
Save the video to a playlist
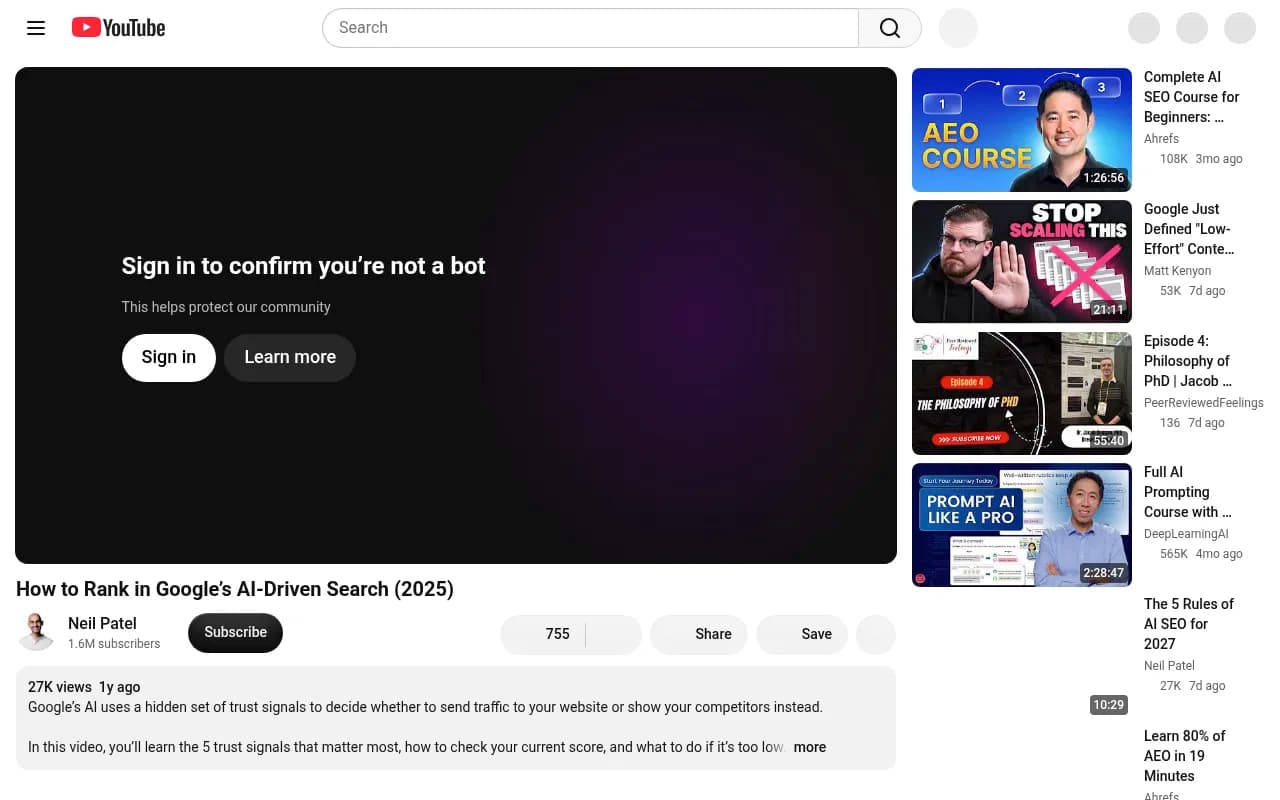pyautogui.click(x=802, y=635)
